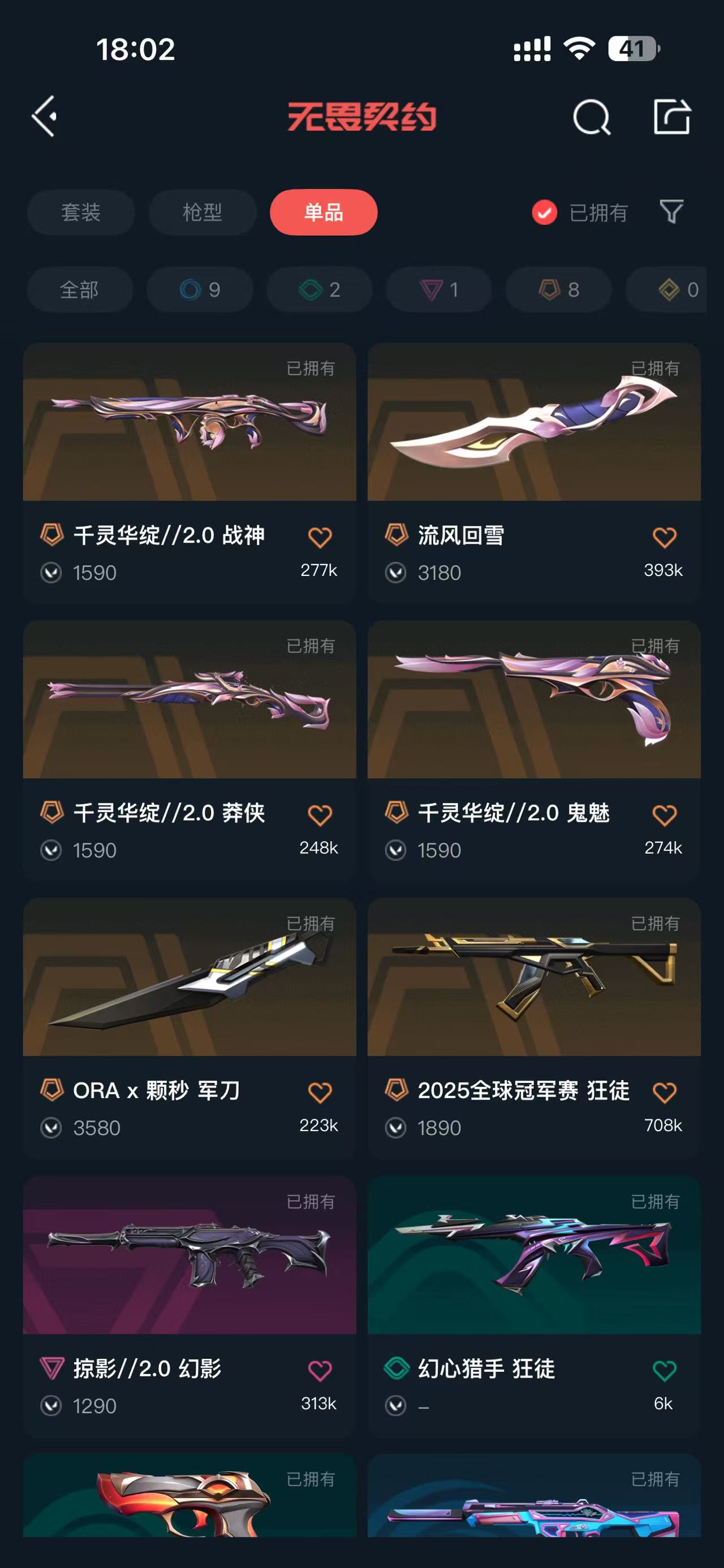
Task: Select the 单品 tab
Action: pos(324,213)
